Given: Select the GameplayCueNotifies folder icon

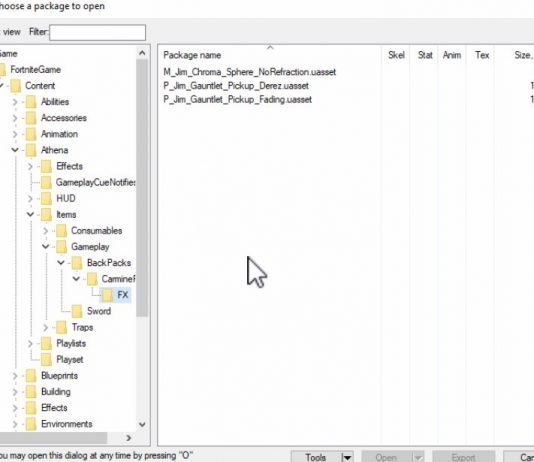Looking at the screenshot, I should [46, 182].
